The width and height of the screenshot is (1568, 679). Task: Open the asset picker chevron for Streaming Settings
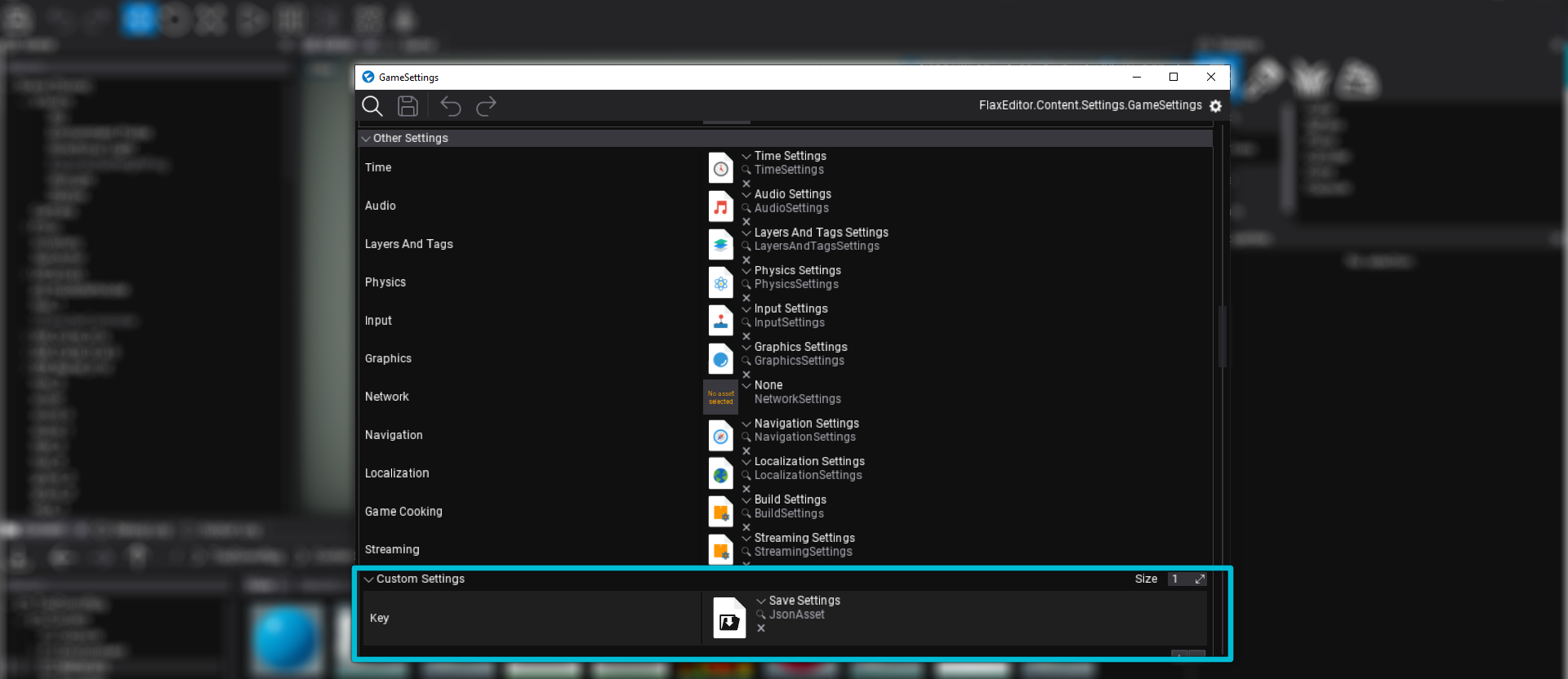click(x=746, y=538)
